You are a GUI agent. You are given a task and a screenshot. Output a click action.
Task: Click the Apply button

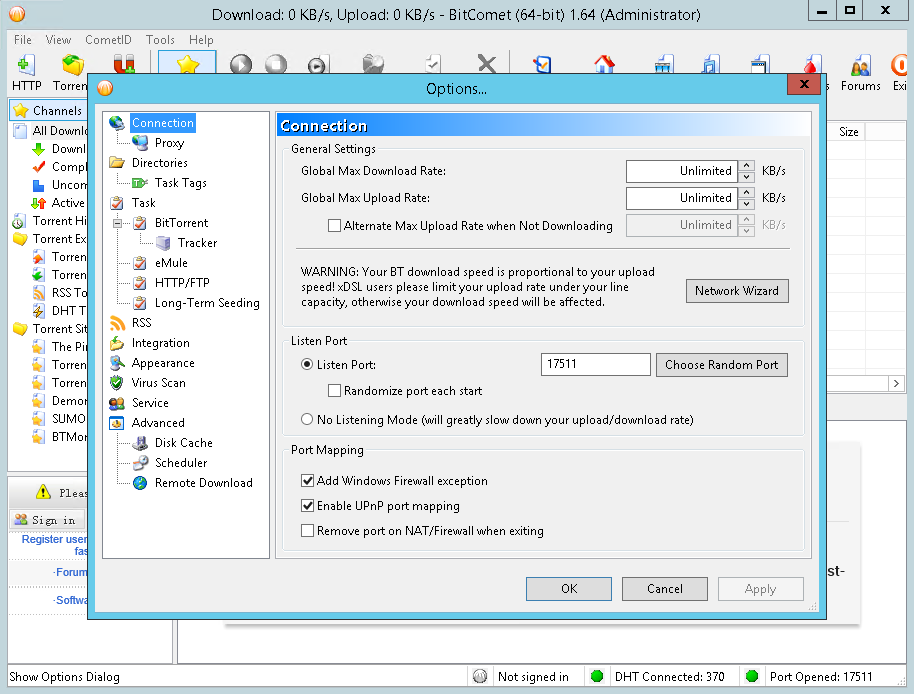pyautogui.click(x=760, y=589)
